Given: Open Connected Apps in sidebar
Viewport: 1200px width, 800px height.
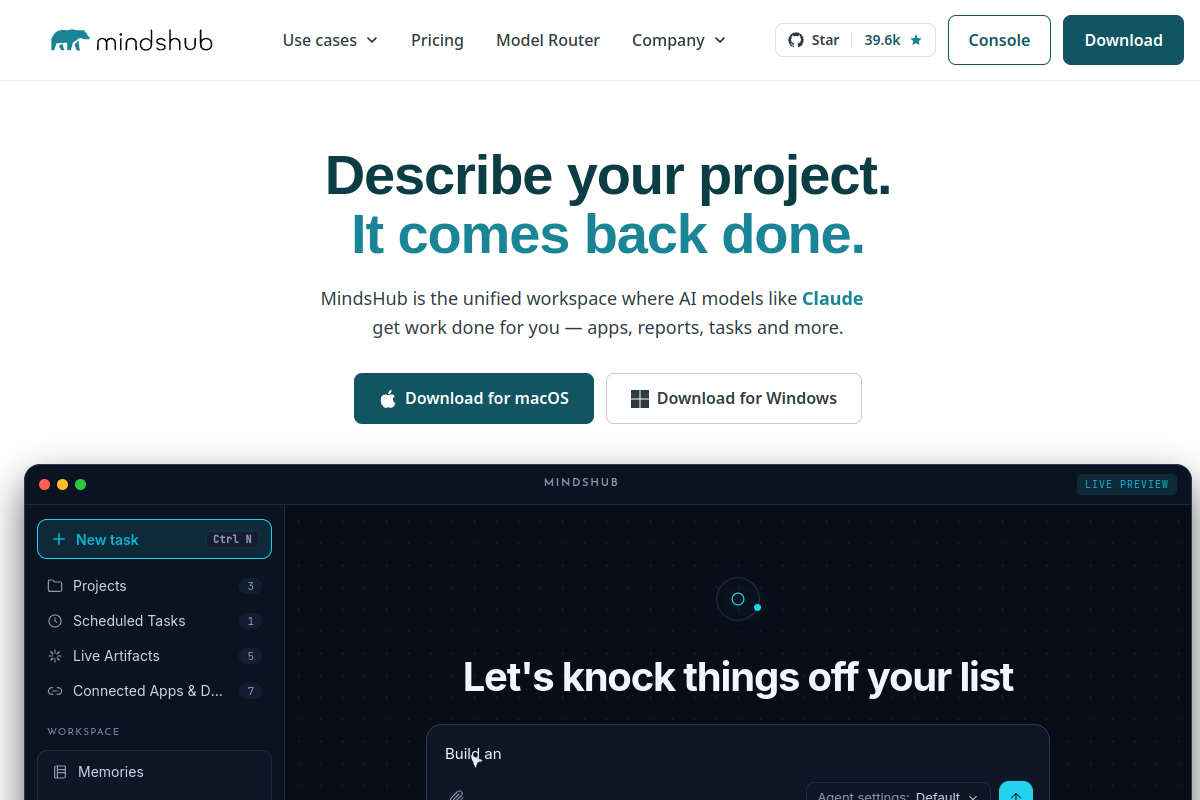Looking at the screenshot, I should tap(154, 691).
